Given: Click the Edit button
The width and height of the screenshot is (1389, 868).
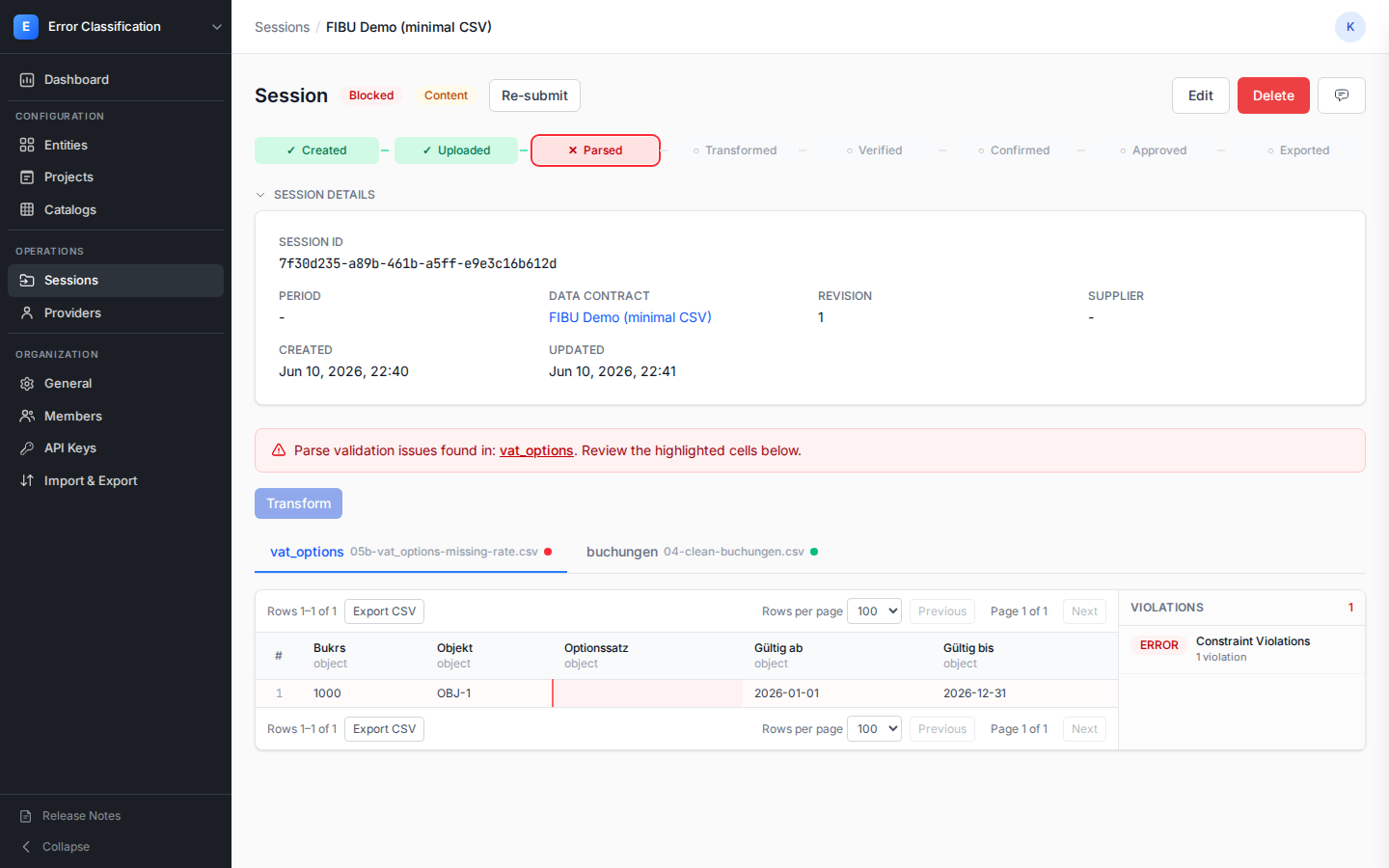Looking at the screenshot, I should [x=1201, y=95].
